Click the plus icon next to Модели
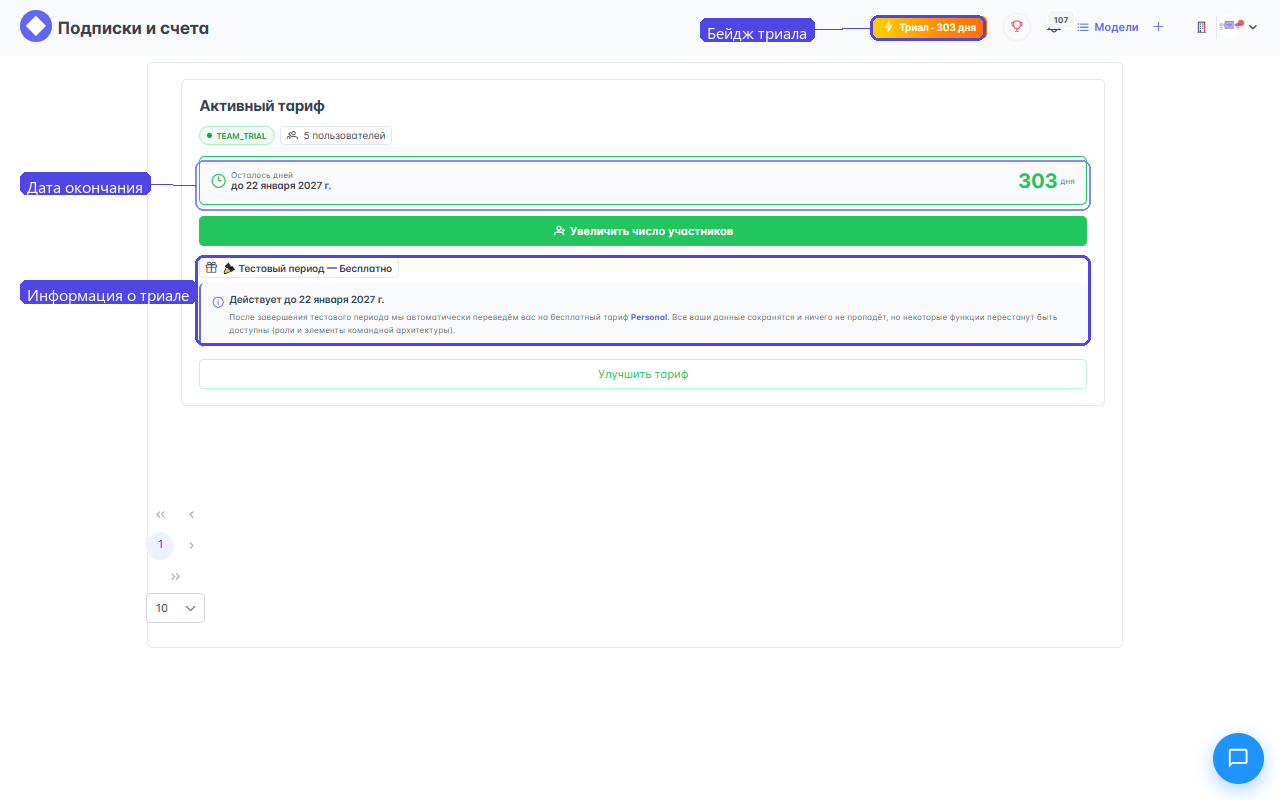This screenshot has width=1280, height=800. pyautogui.click(x=1158, y=27)
